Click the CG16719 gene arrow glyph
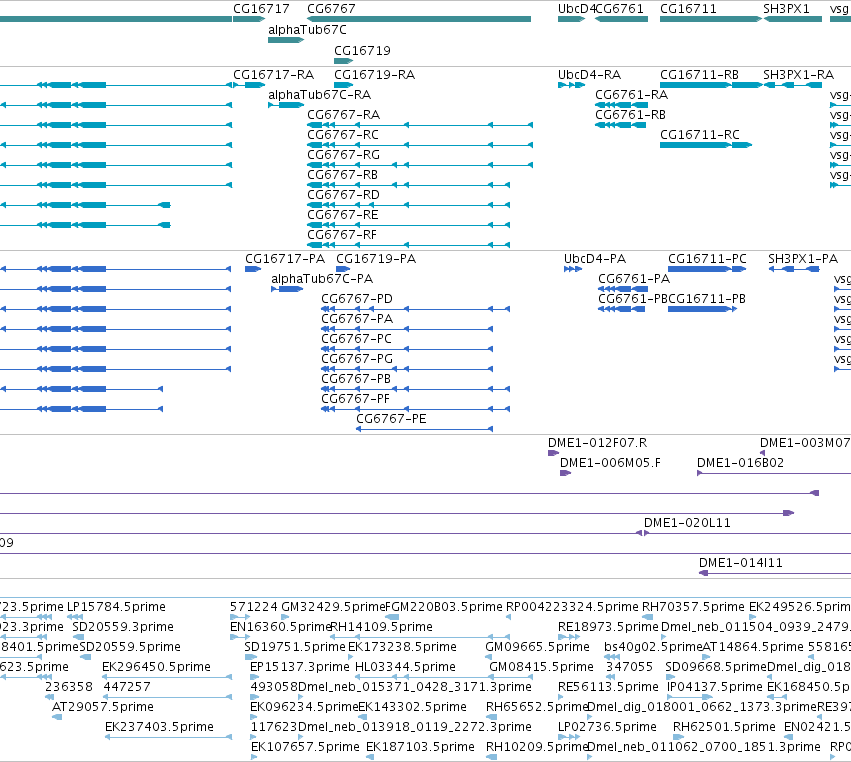This screenshot has width=851, height=762. [344, 61]
